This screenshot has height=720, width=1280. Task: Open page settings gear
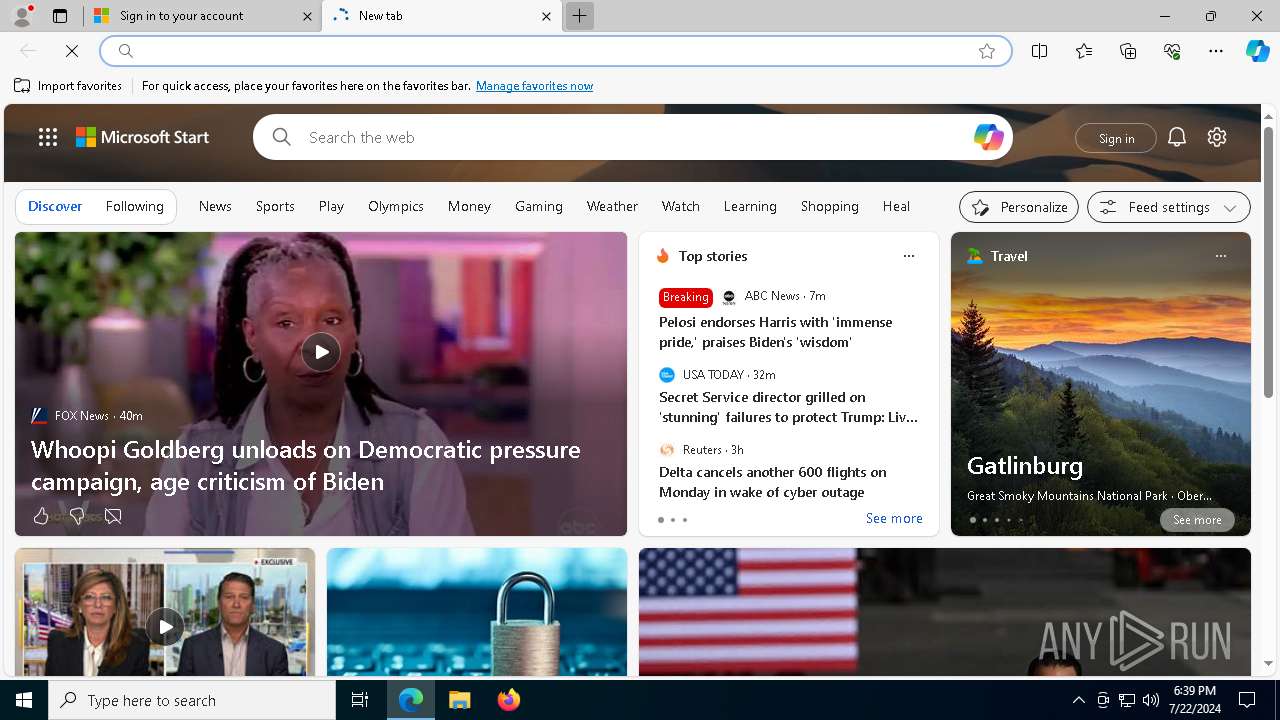tap(1217, 137)
